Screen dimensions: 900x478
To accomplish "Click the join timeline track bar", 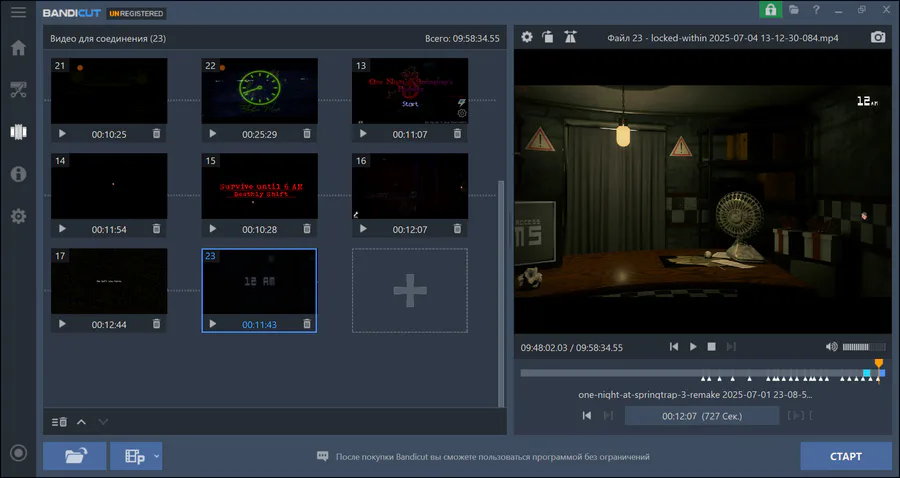I will (703, 373).
